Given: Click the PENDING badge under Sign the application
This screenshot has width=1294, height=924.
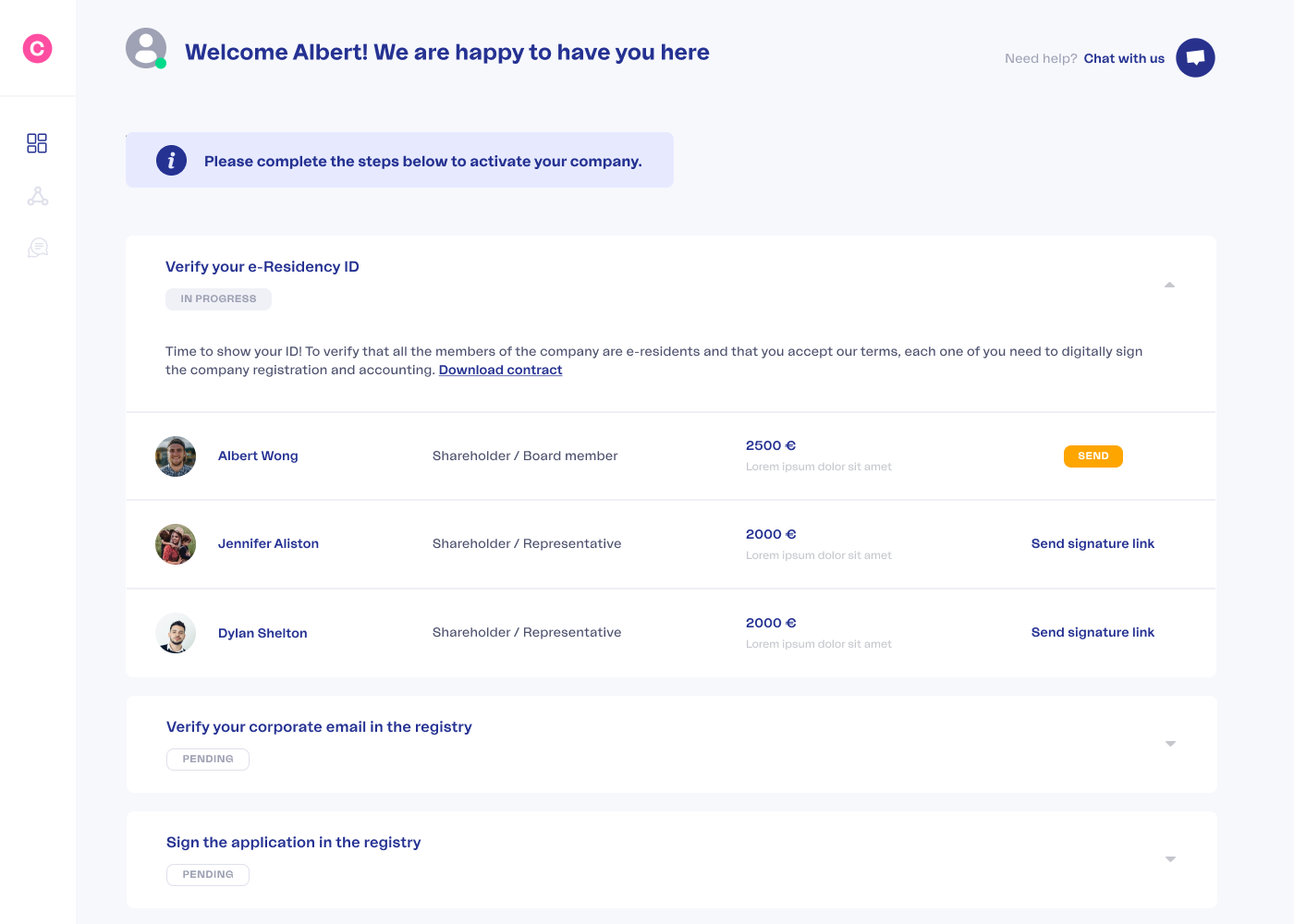Looking at the screenshot, I should (208, 875).
